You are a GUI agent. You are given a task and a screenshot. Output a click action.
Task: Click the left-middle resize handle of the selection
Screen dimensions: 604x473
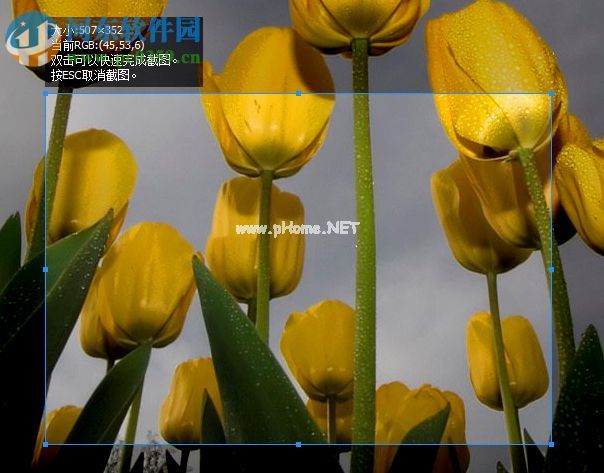pos(46,269)
